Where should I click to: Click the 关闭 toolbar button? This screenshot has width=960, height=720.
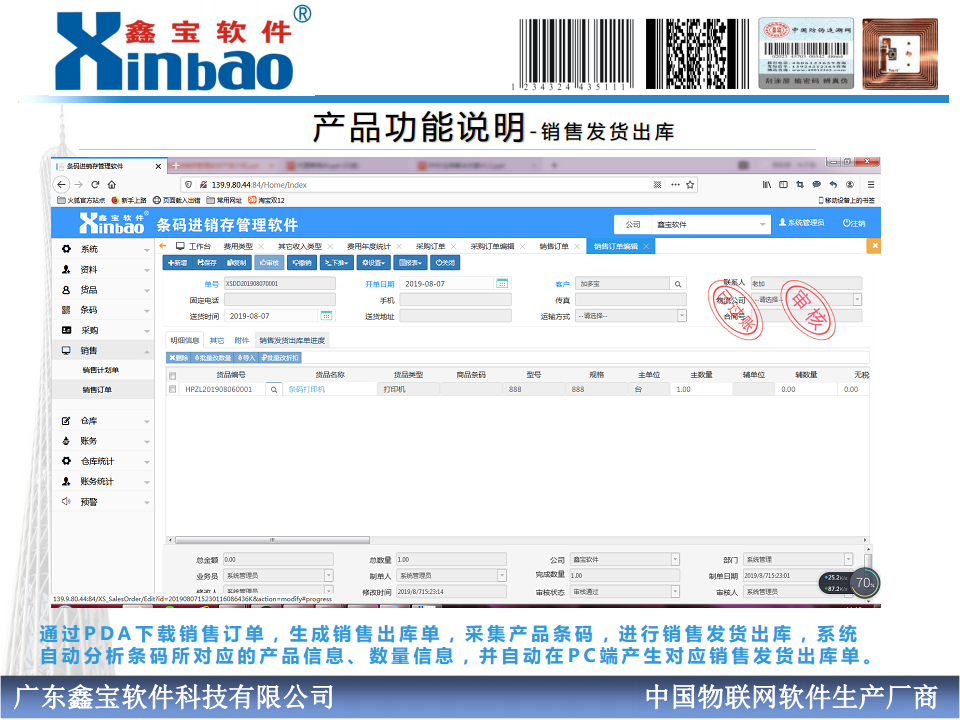tap(445, 263)
